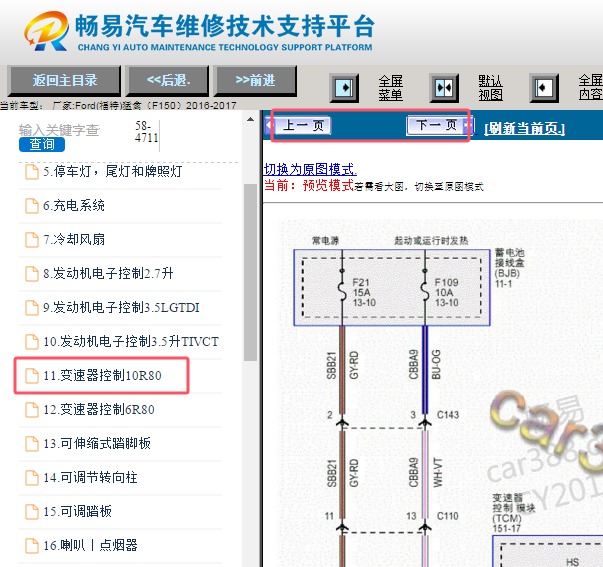603x567 pixels.
Task: Go to next page with 下一页
Action: (440, 125)
